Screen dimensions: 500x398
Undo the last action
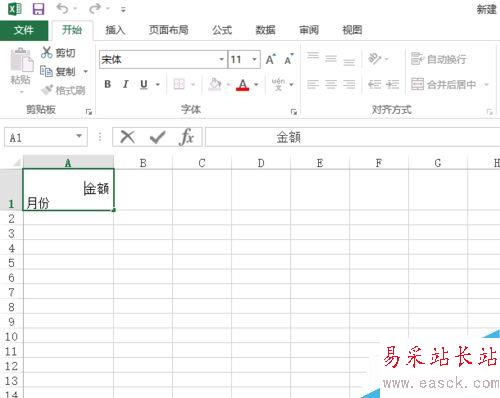point(62,9)
